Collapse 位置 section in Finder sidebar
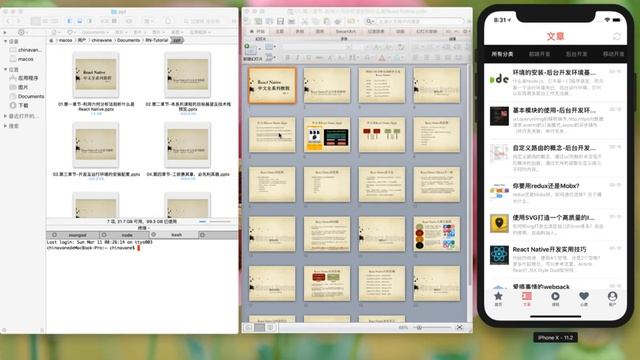 coord(5,69)
